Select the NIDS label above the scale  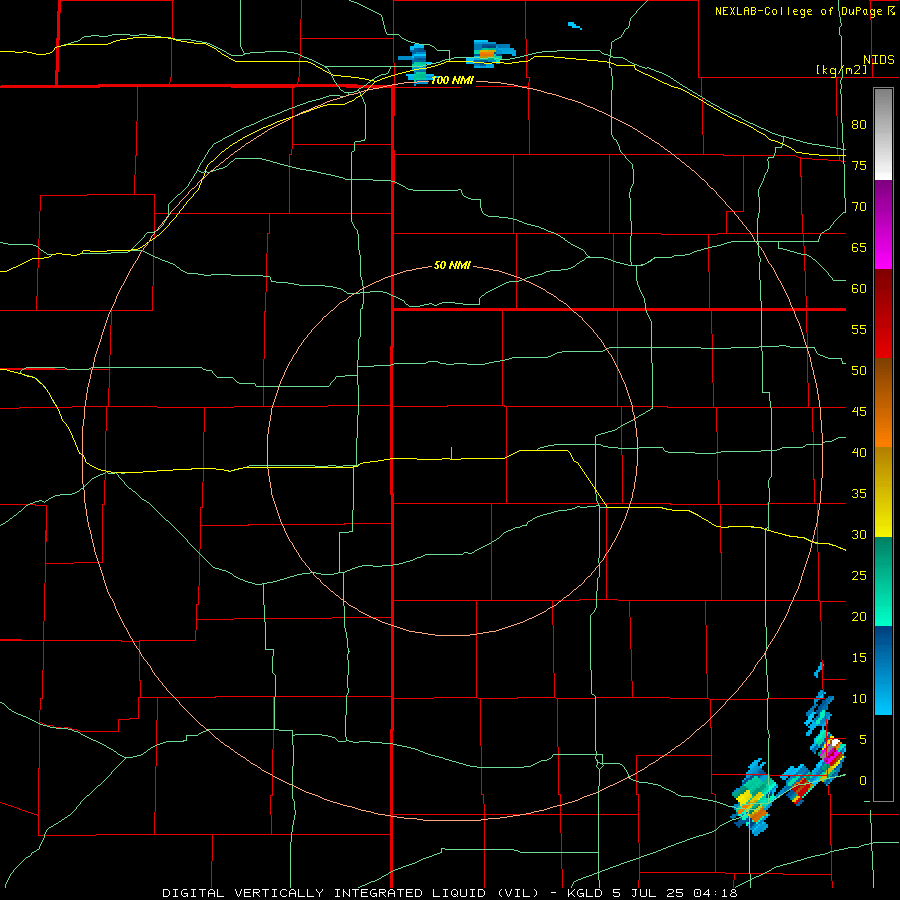pos(878,60)
